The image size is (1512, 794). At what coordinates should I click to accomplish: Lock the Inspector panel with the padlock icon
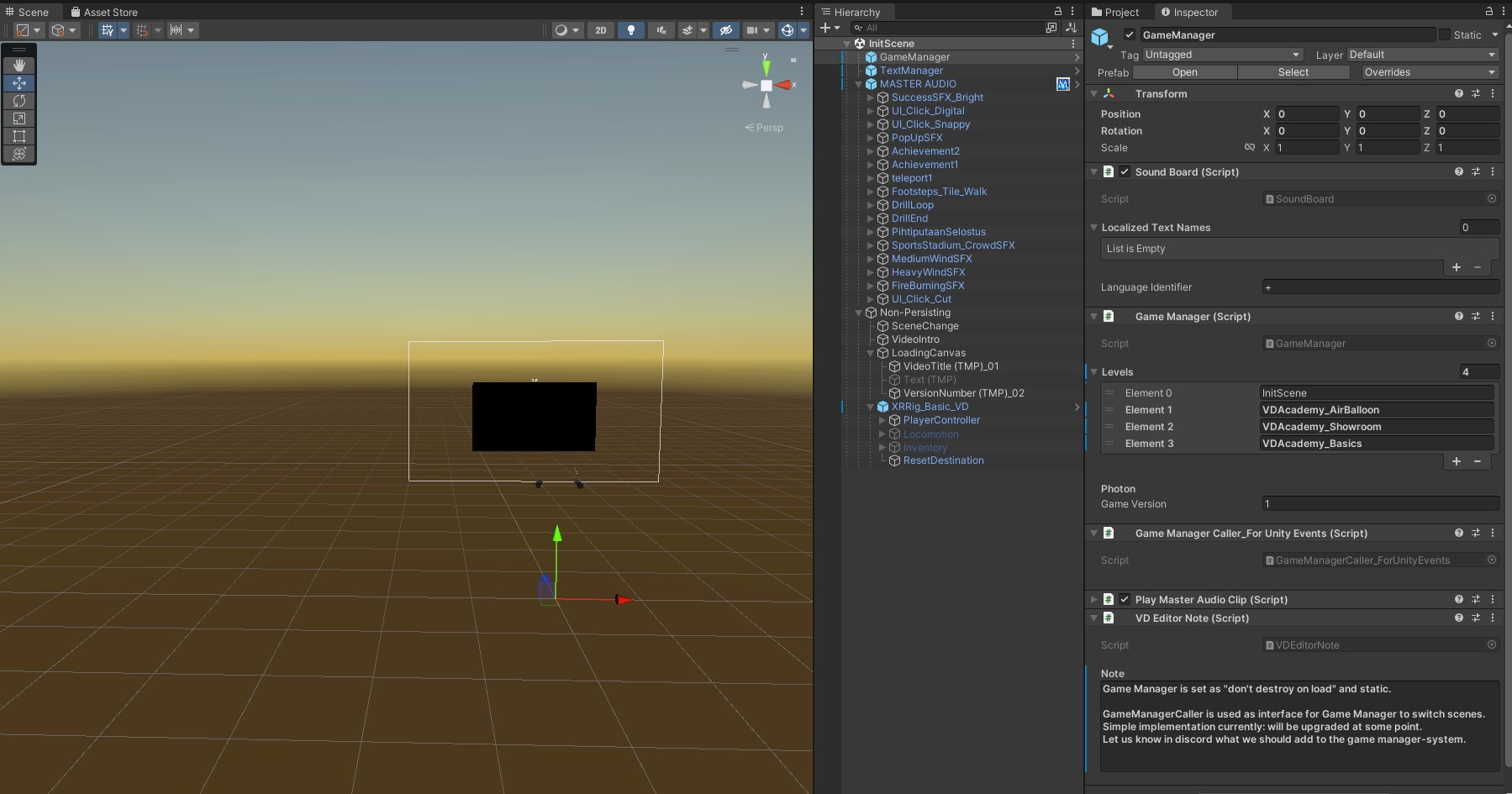coord(1488,12)
